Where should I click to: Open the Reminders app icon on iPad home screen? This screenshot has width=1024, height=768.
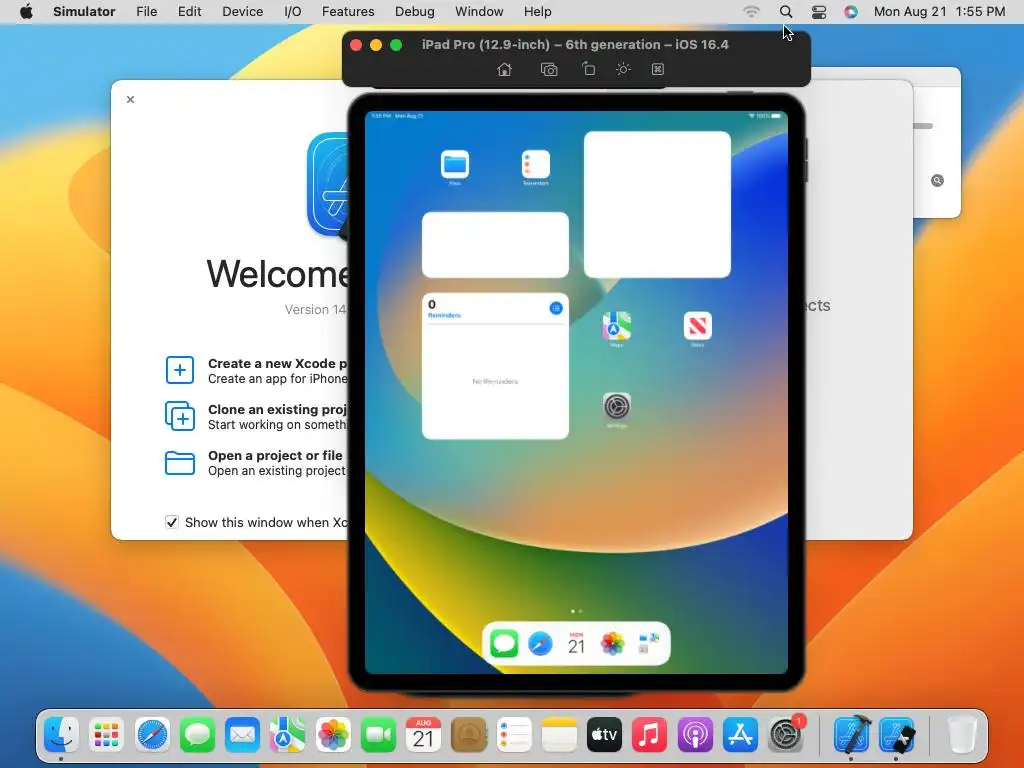click(x=536, y=164)
